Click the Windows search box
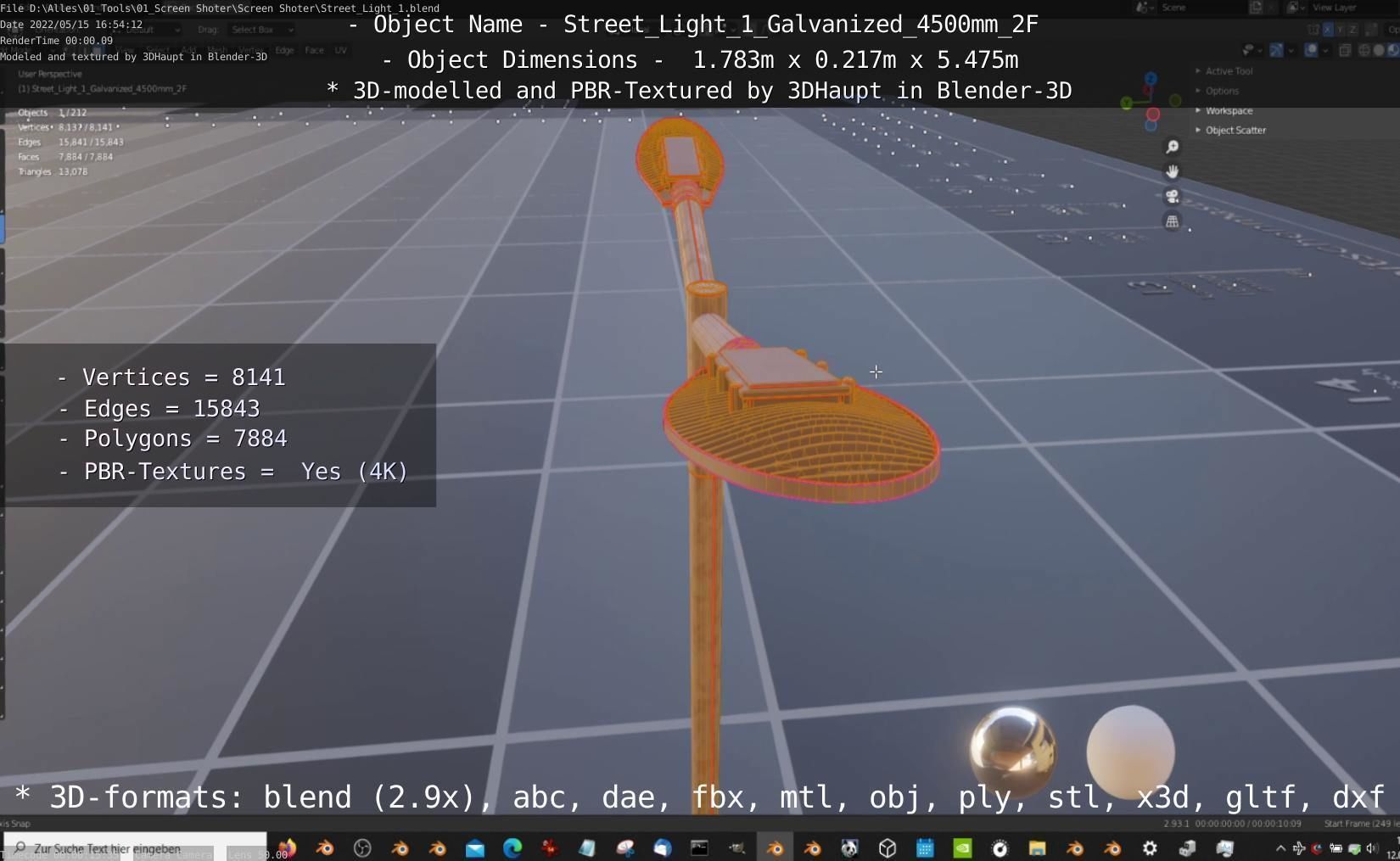Screen dimensions: 1400x861 tap(136, 847)
